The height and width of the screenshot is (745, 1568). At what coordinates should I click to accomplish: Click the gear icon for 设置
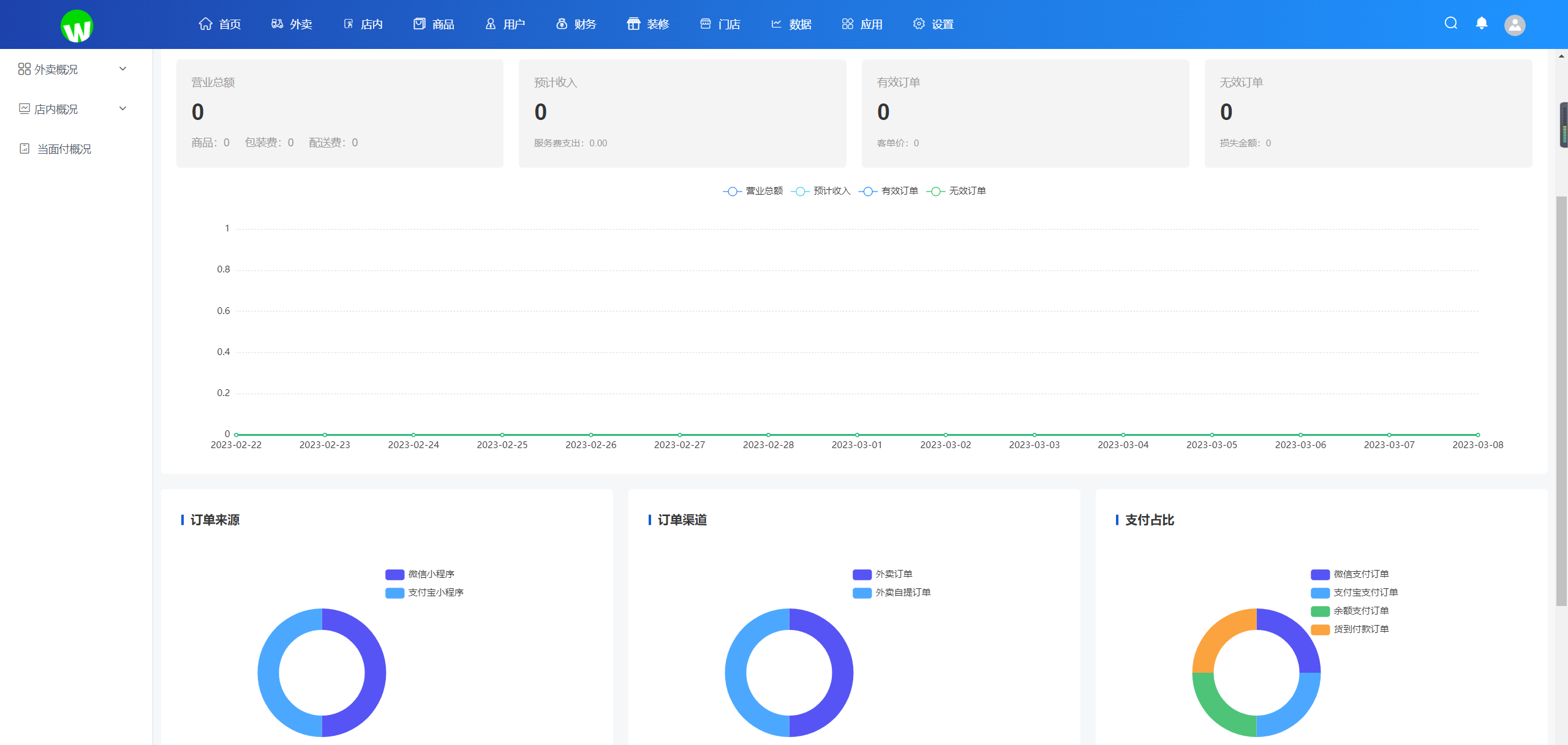919,24
